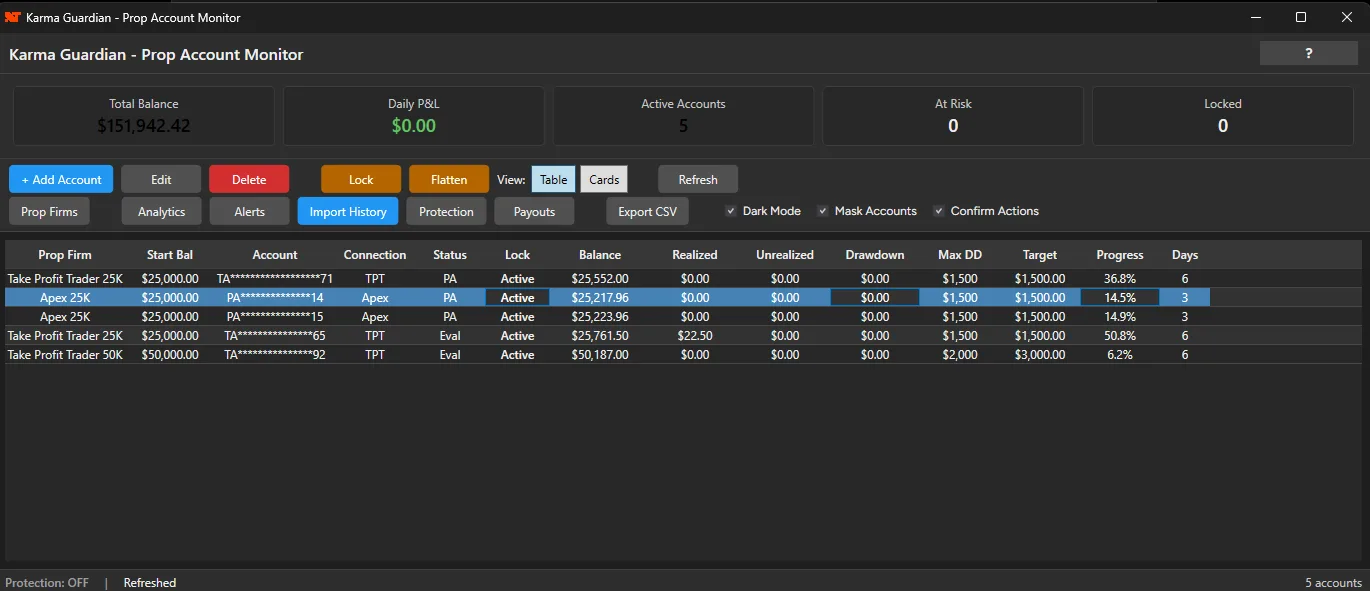Click the $25,552.00 balance cell

point(600,279)
